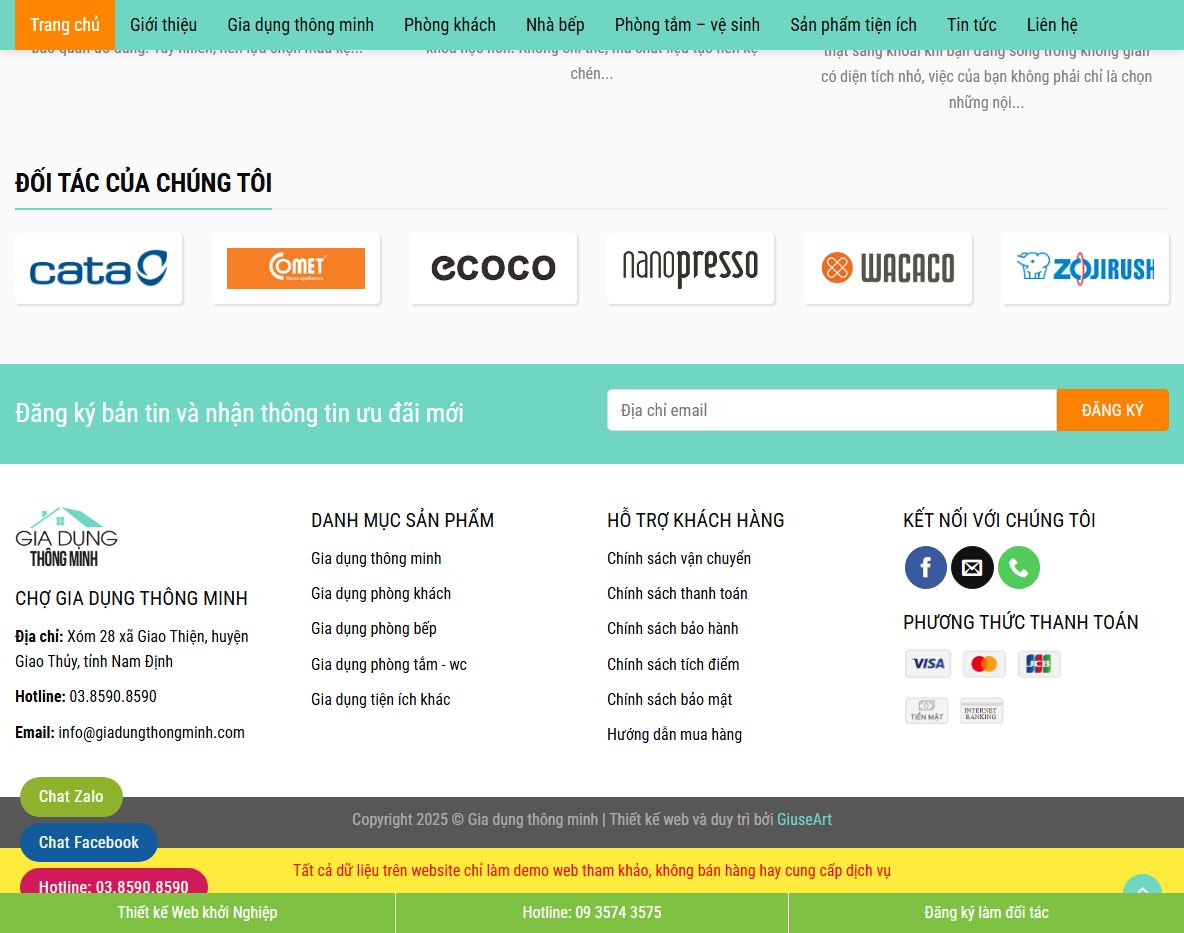Open footer link Gia dụng phòng bếp
Viewport: 1184px width, 933px height.
coord(374,629)
